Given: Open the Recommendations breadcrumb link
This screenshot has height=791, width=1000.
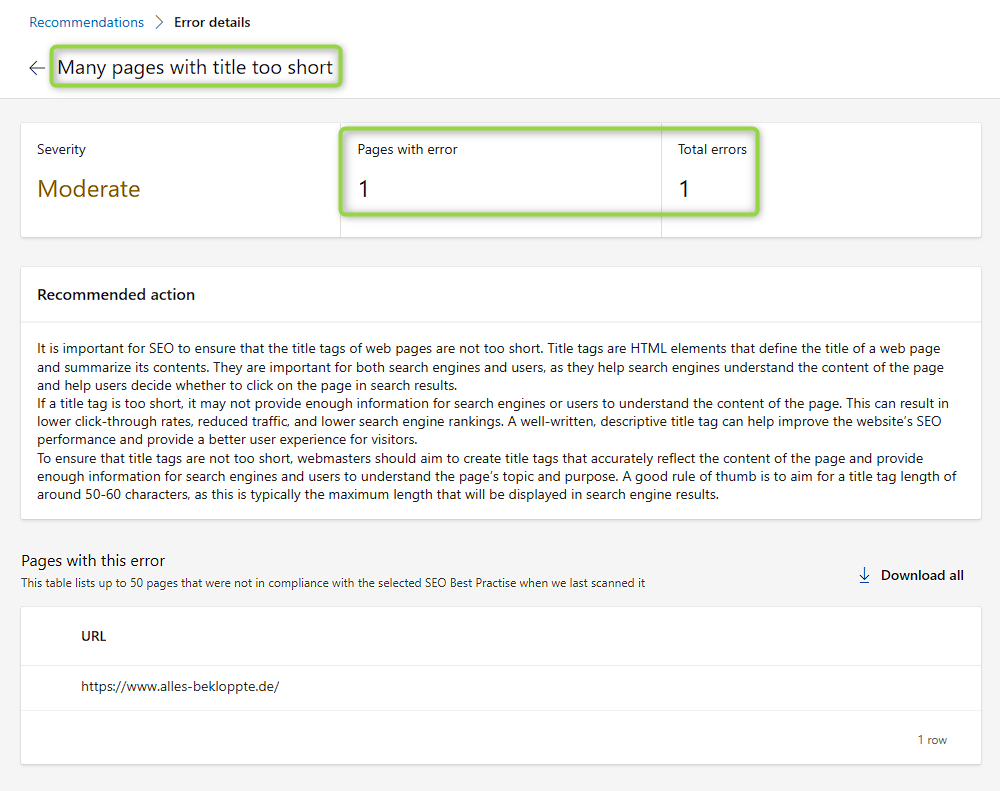Looking at the screenshot, I should pos(87,22).
